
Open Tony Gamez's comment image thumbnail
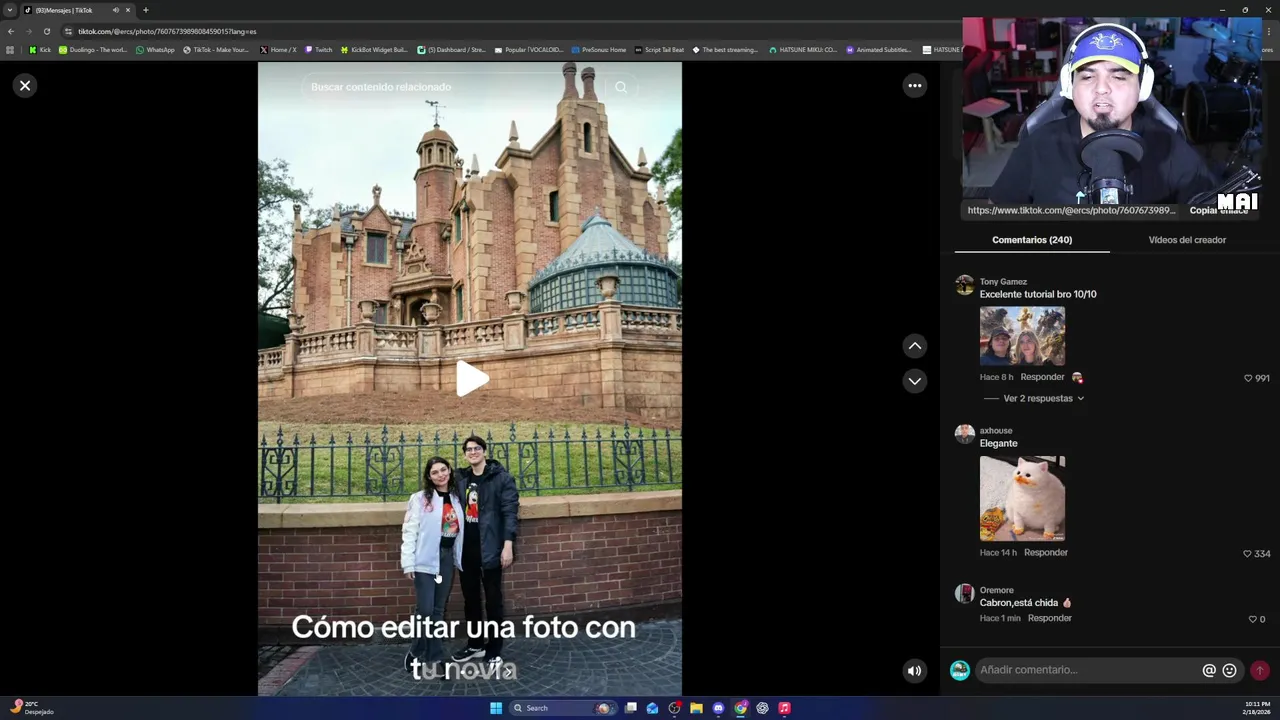click(1022, 336)
